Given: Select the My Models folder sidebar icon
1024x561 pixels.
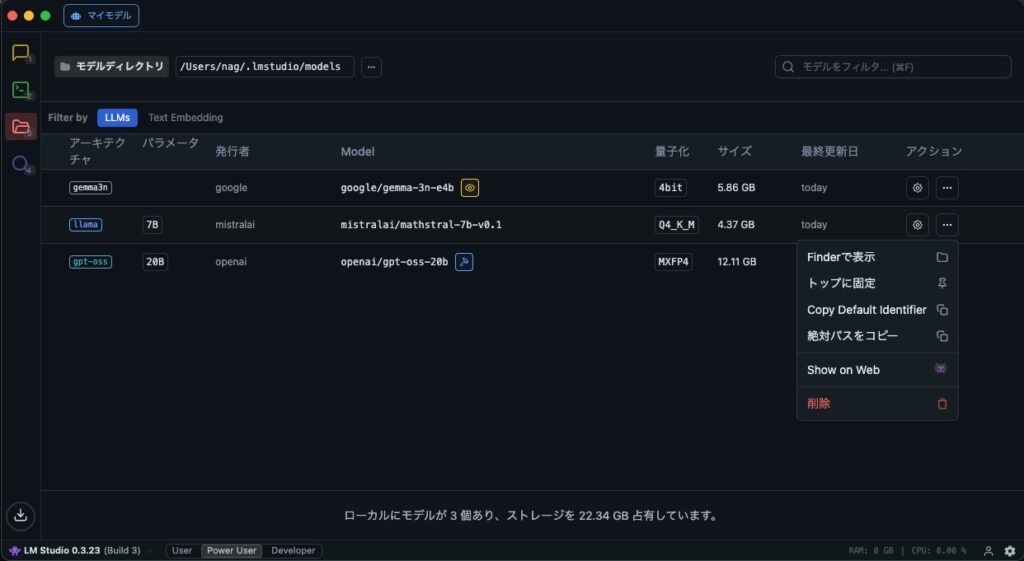Looking at the screenshot, I should coord(21,126).
